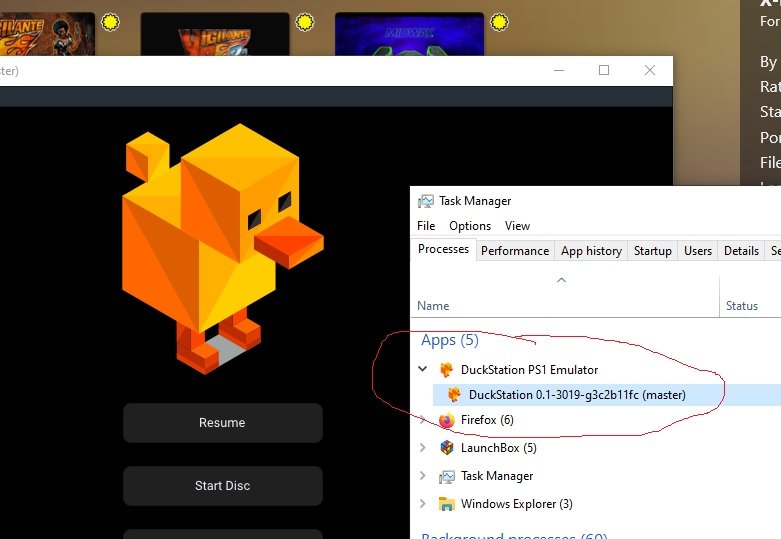Click the Start Disc button in DuckStation
This screenshot has width=781, height=539.
[223, 486]
